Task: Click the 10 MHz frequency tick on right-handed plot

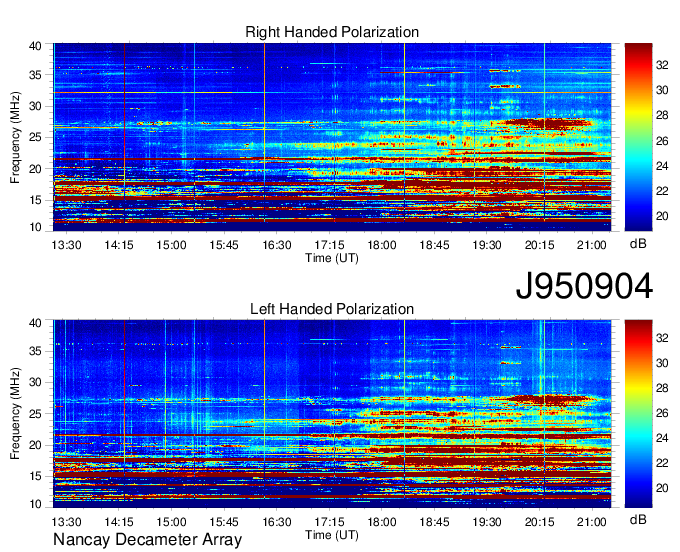Action: 35,227
